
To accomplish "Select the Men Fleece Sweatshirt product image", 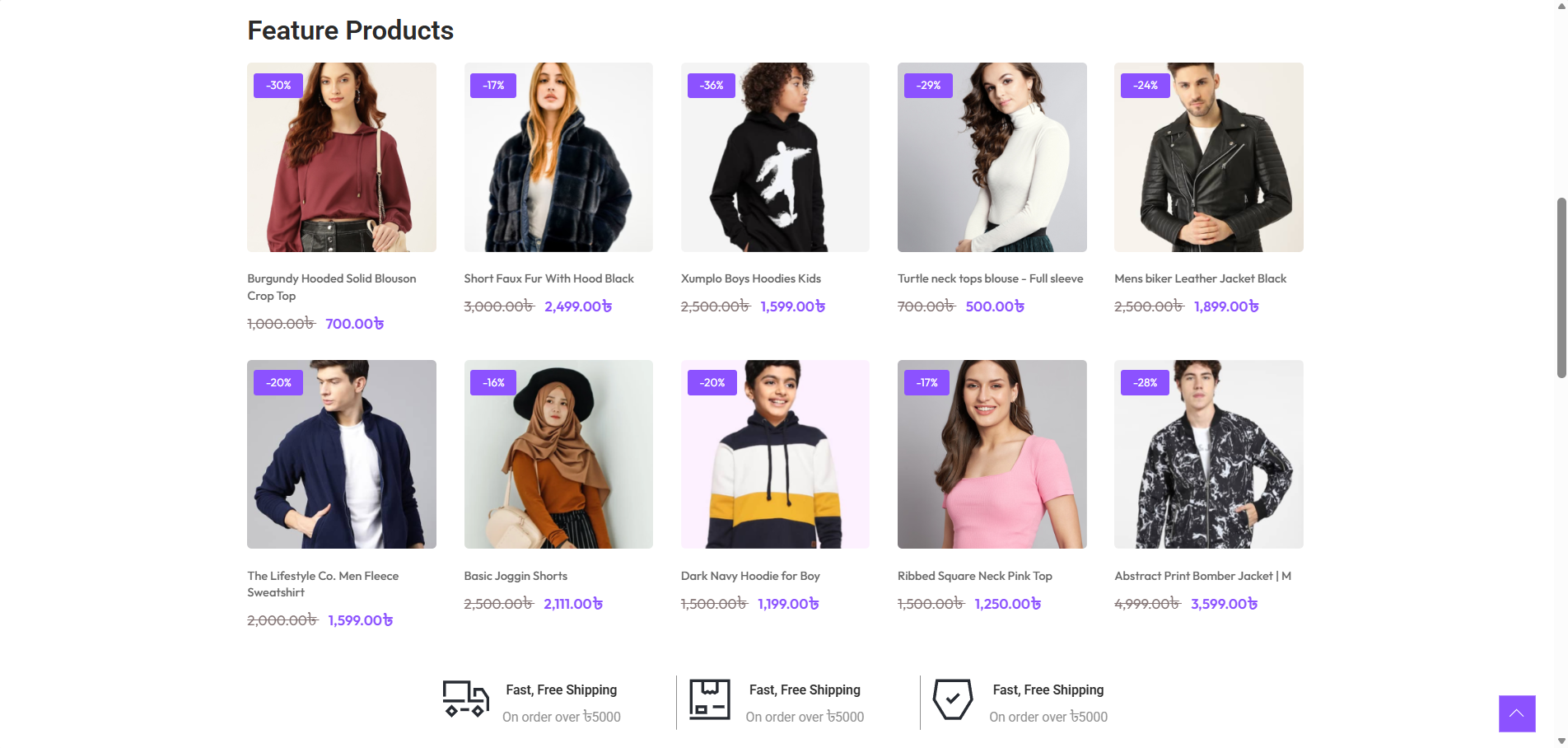I will (342, 455).
